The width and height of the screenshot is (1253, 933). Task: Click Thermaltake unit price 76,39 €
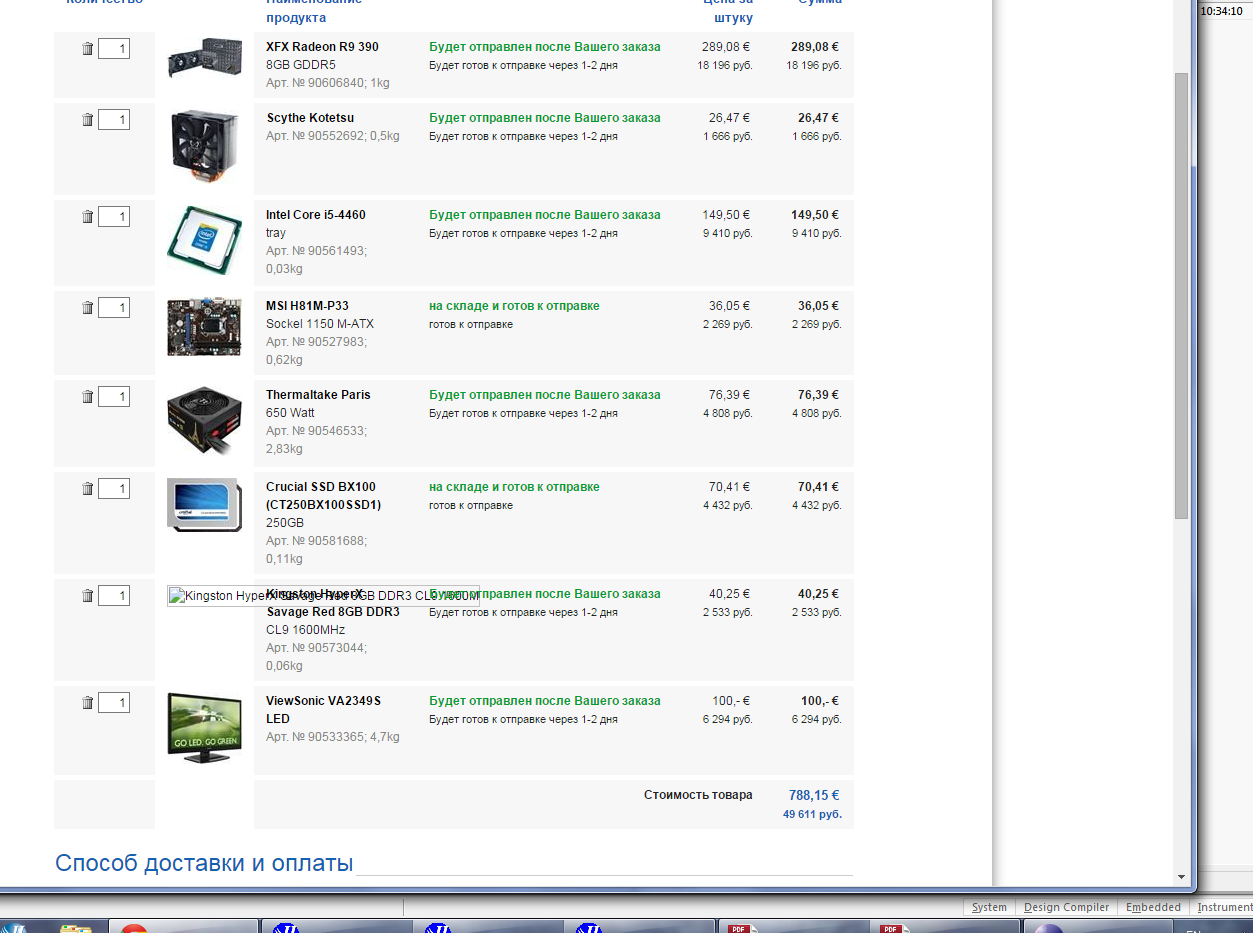pos(730,395)
